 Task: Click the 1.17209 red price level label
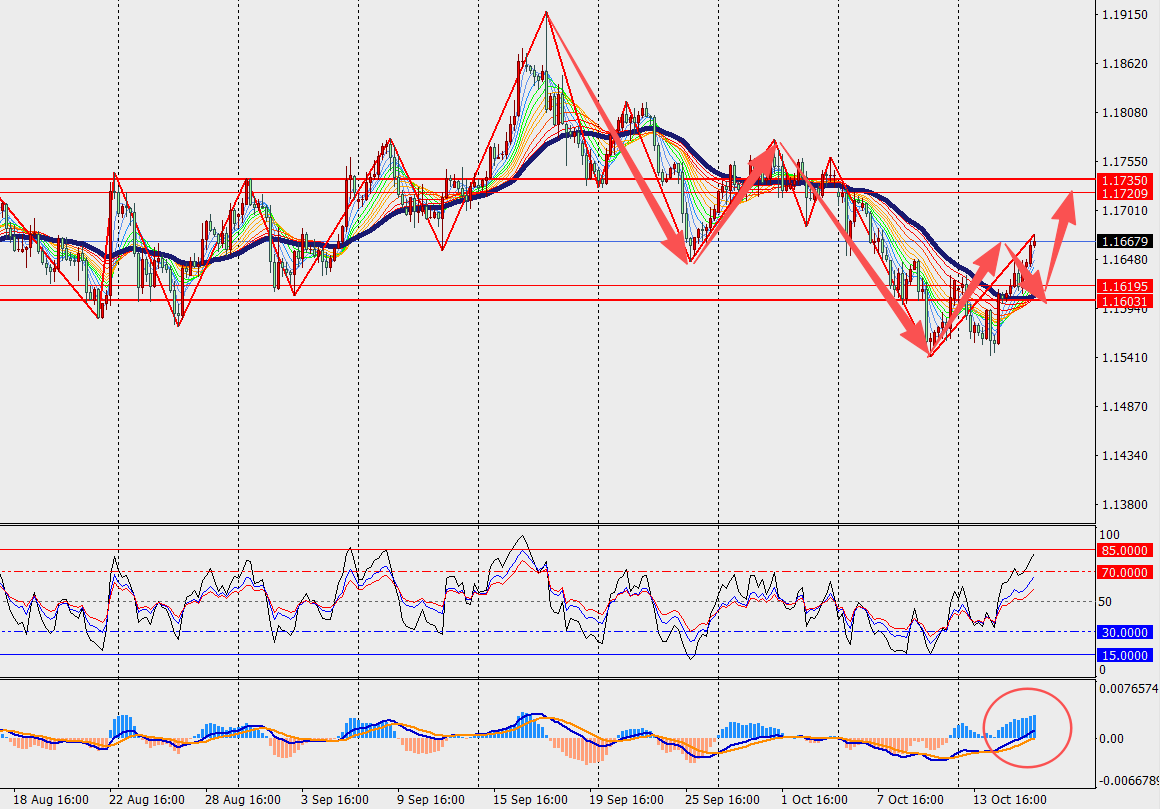click(1124, 194)
